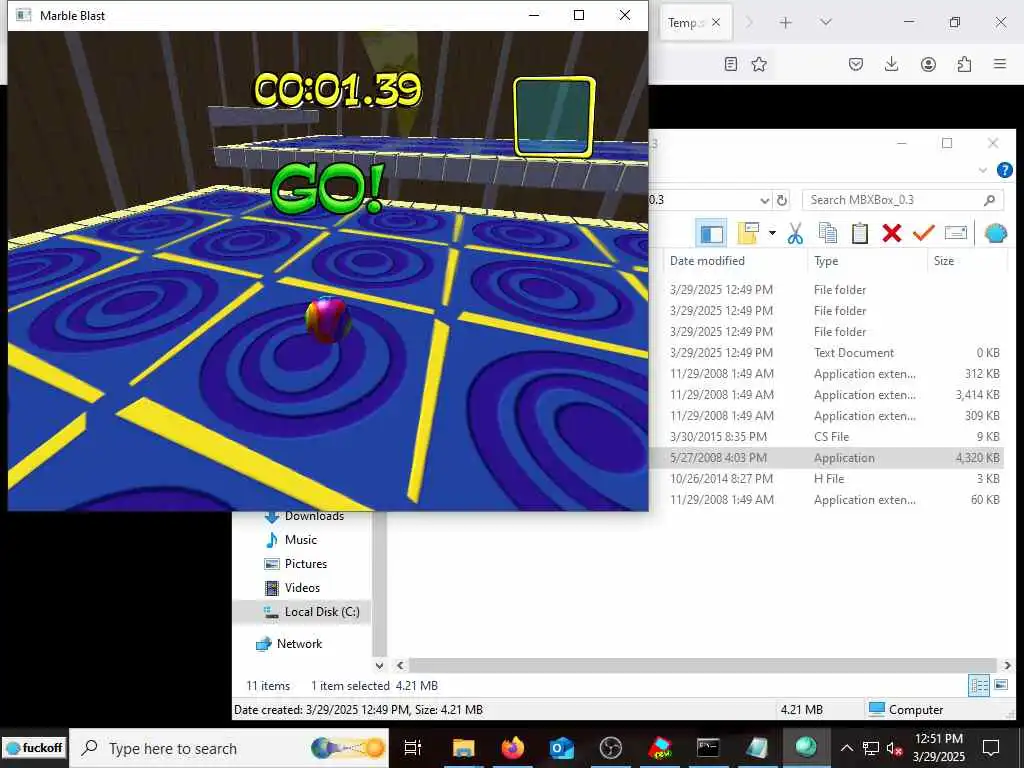Click the Paste clipboard icon
The image size is (1024, 768).
[859, 233]
